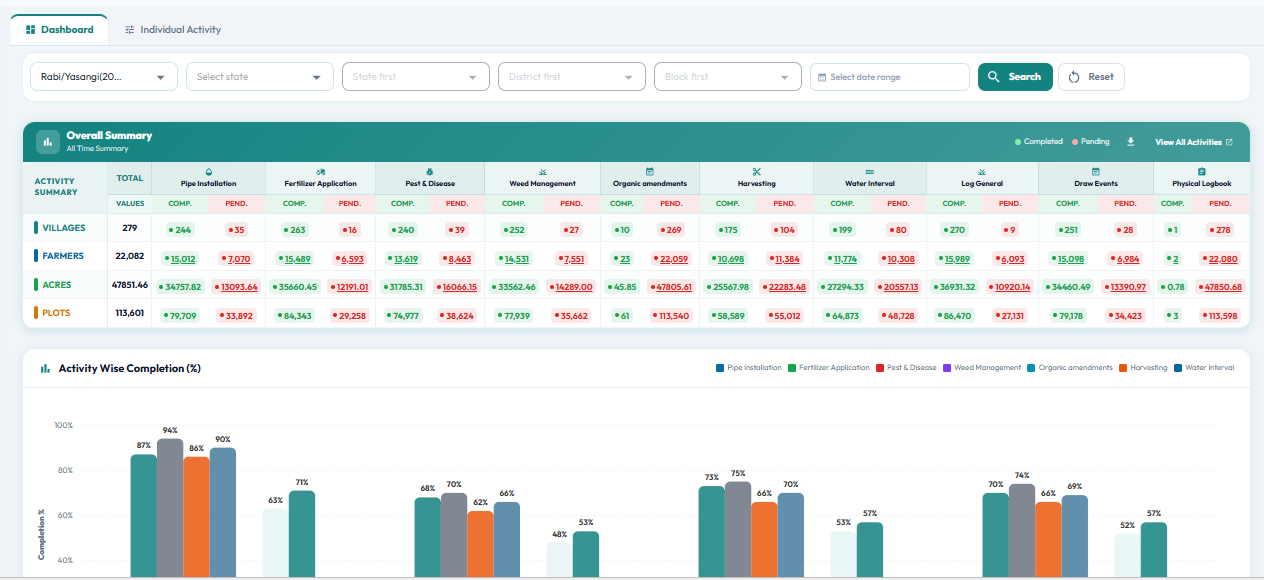
Task: Click the Physical Logbook clipboard icon
Action: point(1202,172)
